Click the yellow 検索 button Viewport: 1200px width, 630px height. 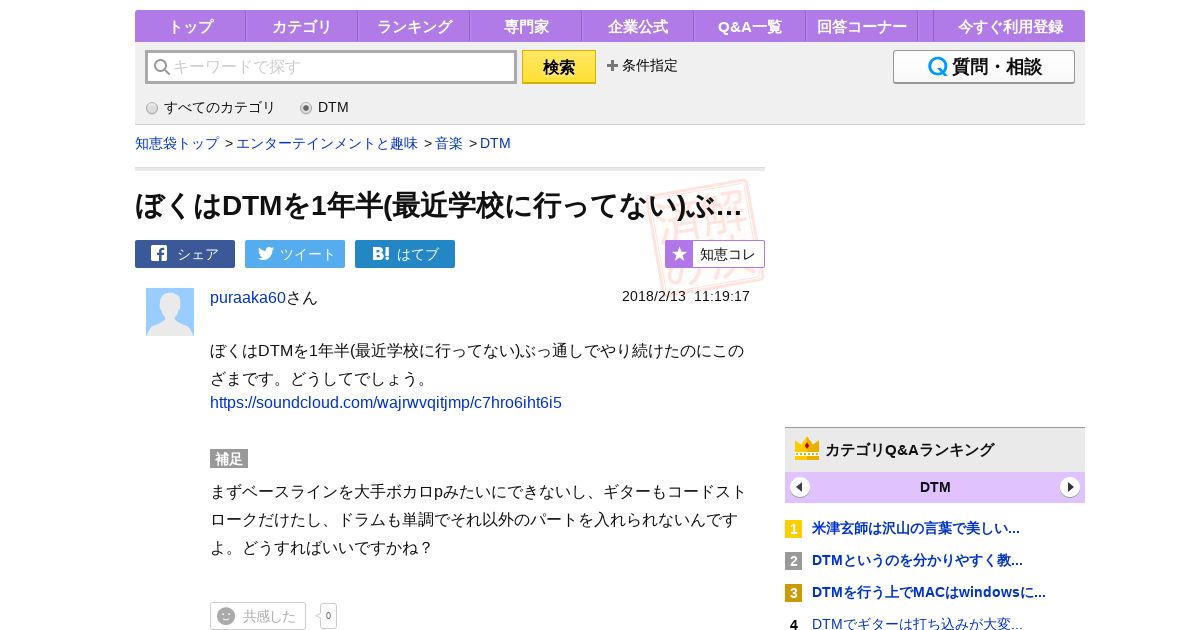(559, 67)
